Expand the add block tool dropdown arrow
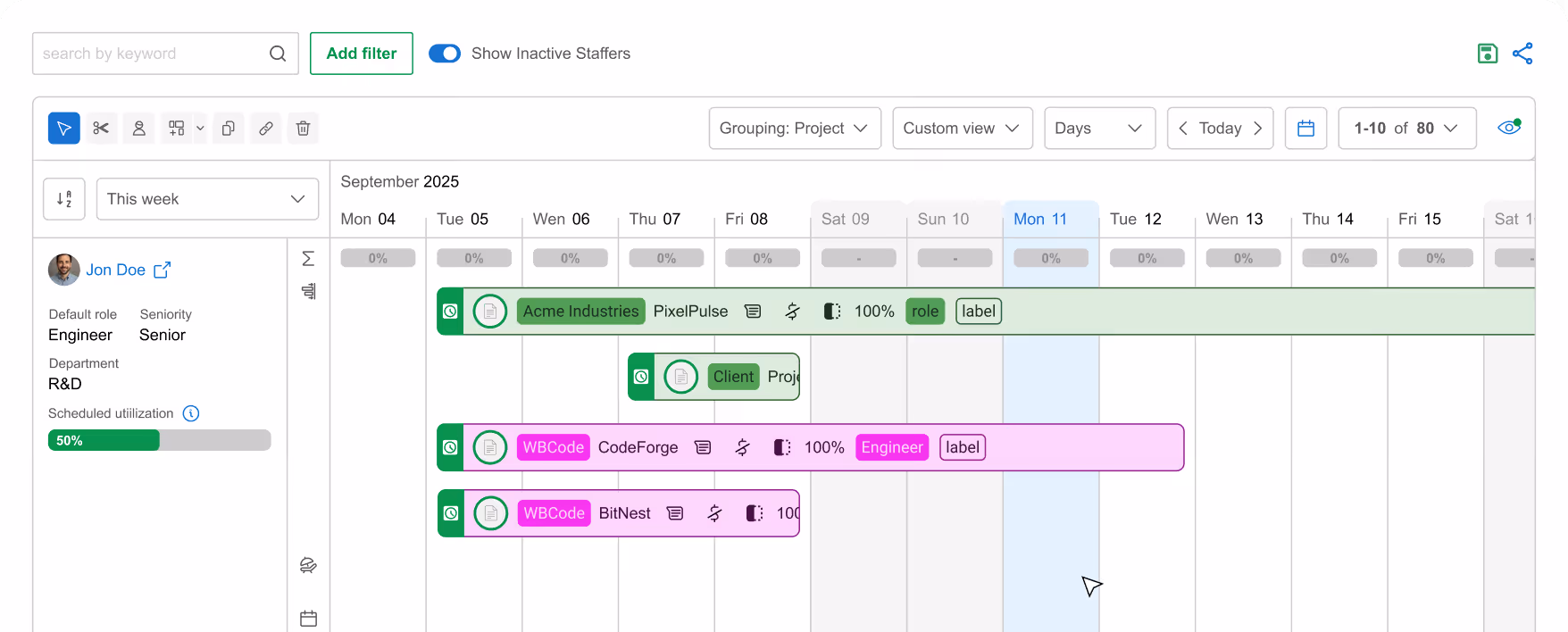The width and height of the screenshot is (1568, 632). coord(200,129)
